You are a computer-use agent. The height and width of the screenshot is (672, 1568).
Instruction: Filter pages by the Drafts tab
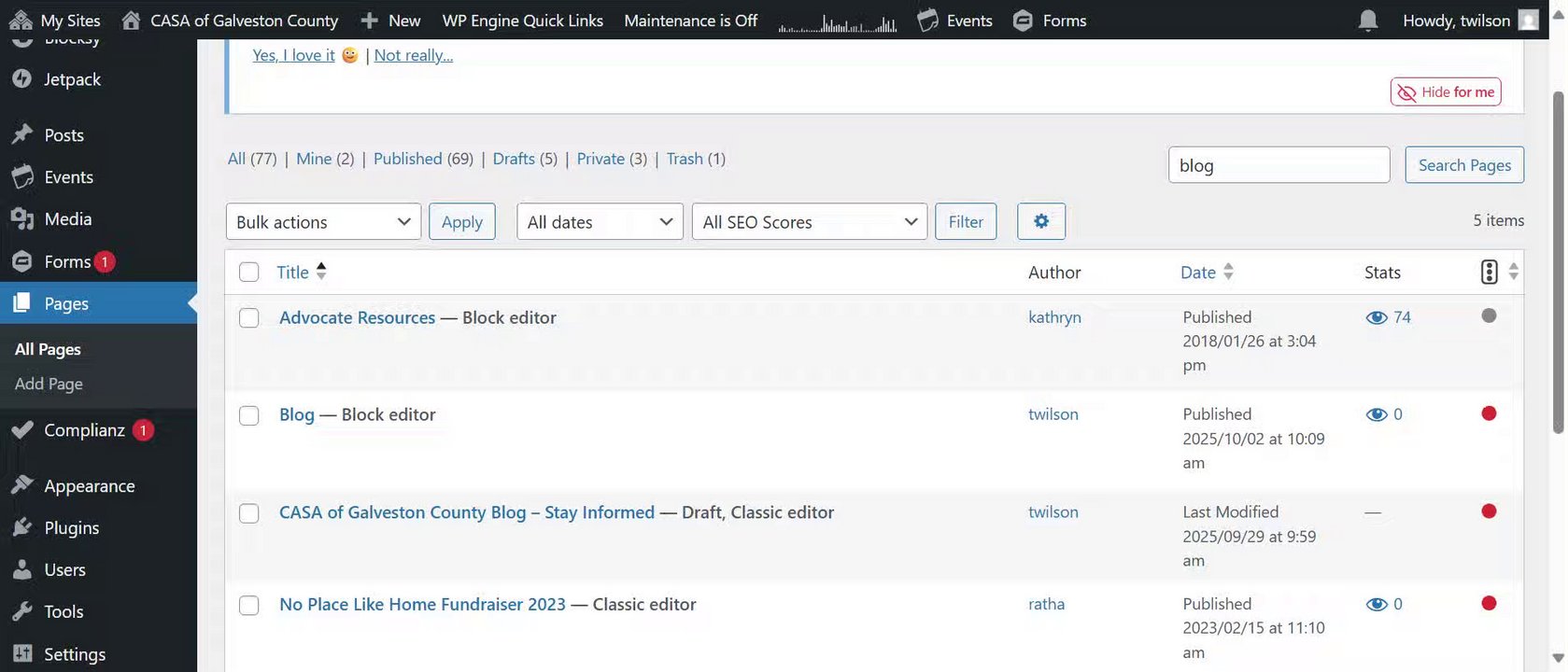coord(514,159)
